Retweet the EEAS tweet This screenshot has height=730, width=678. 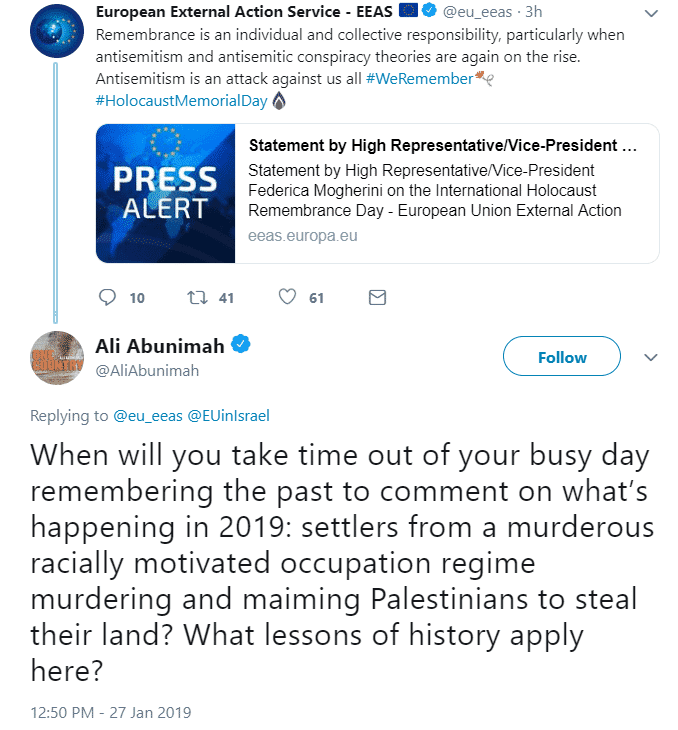[x=197, y=297]
